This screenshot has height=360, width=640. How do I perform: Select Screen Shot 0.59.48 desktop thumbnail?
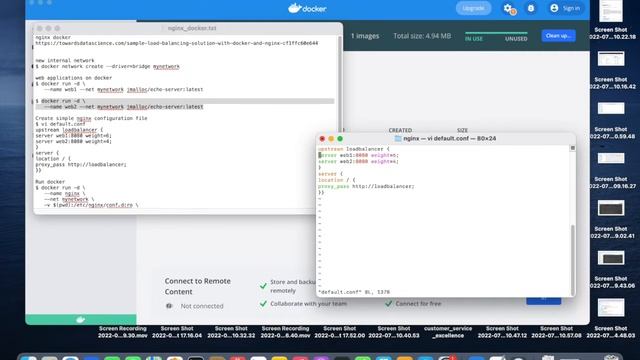coord(611,109)
